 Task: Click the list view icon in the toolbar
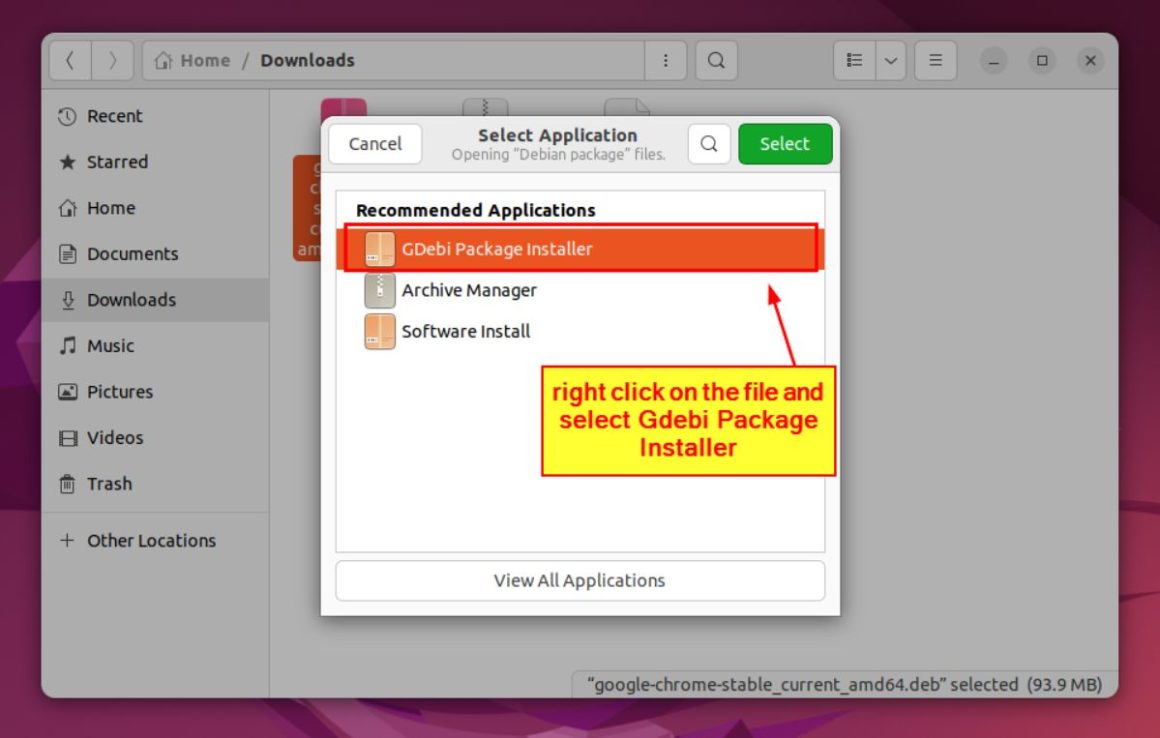click(x=855, y=60)
